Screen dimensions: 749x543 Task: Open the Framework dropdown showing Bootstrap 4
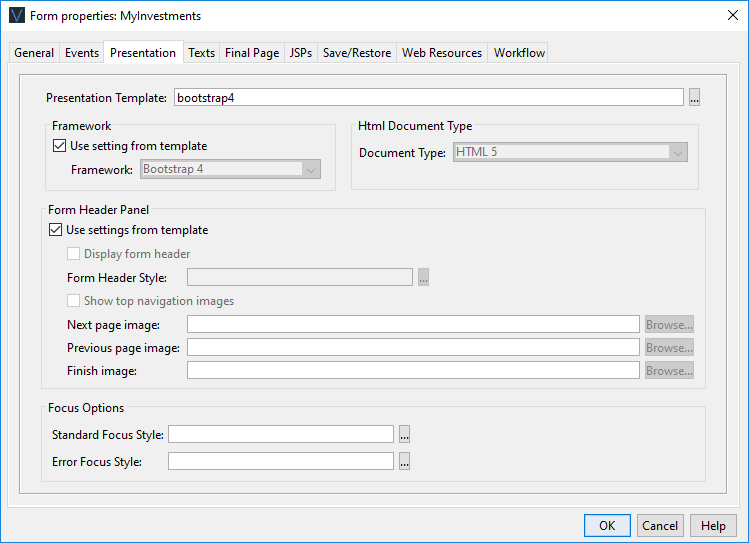(x=230, y=169)
